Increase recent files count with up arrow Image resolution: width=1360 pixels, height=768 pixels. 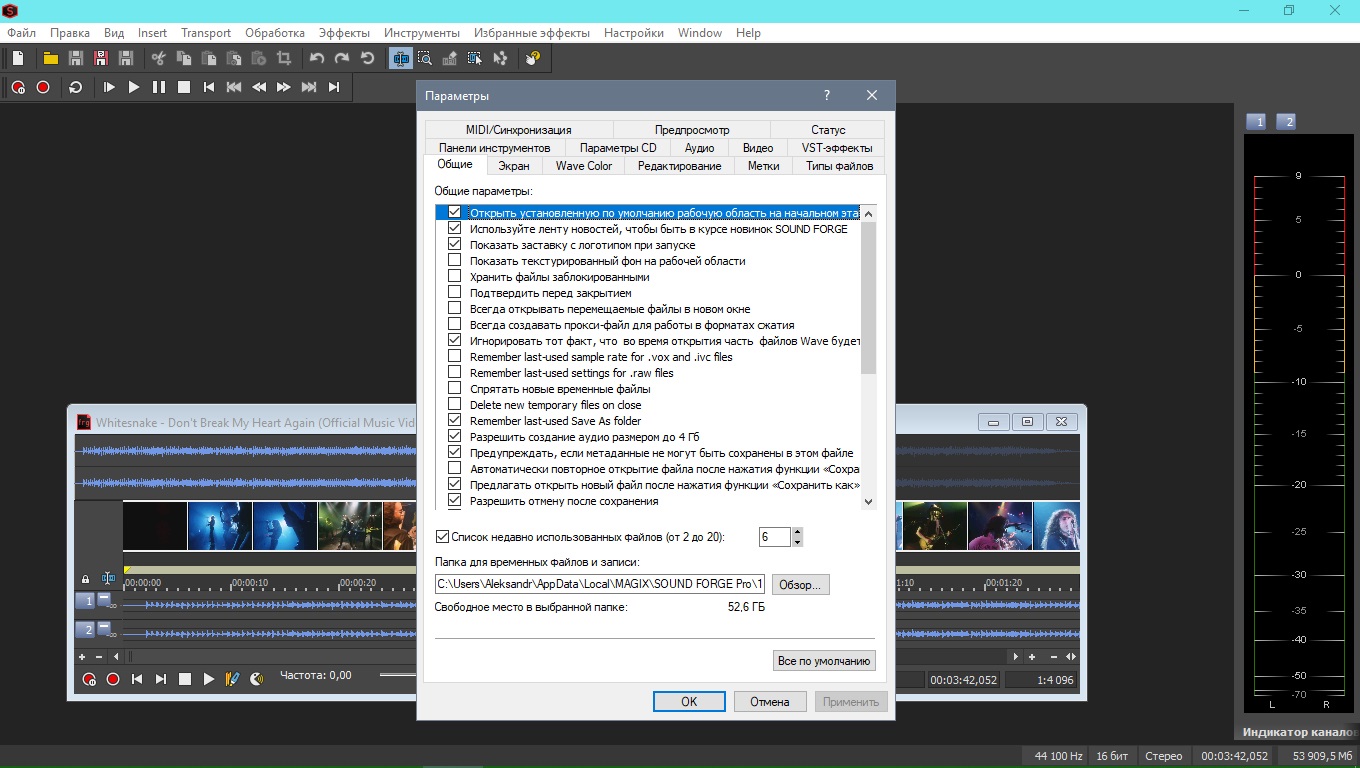point(797,532)
